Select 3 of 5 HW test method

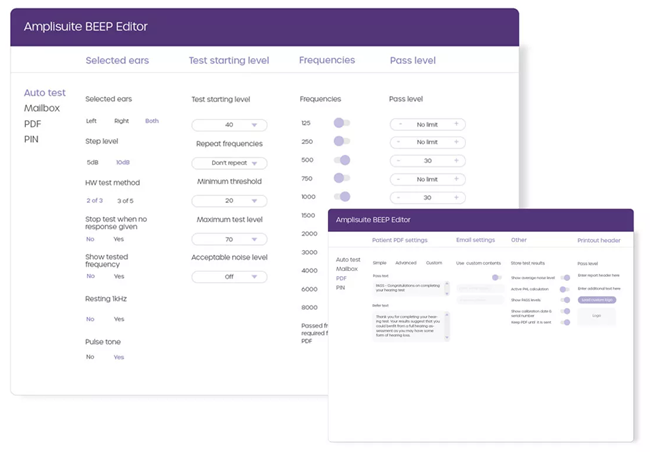tap(126, 201)
